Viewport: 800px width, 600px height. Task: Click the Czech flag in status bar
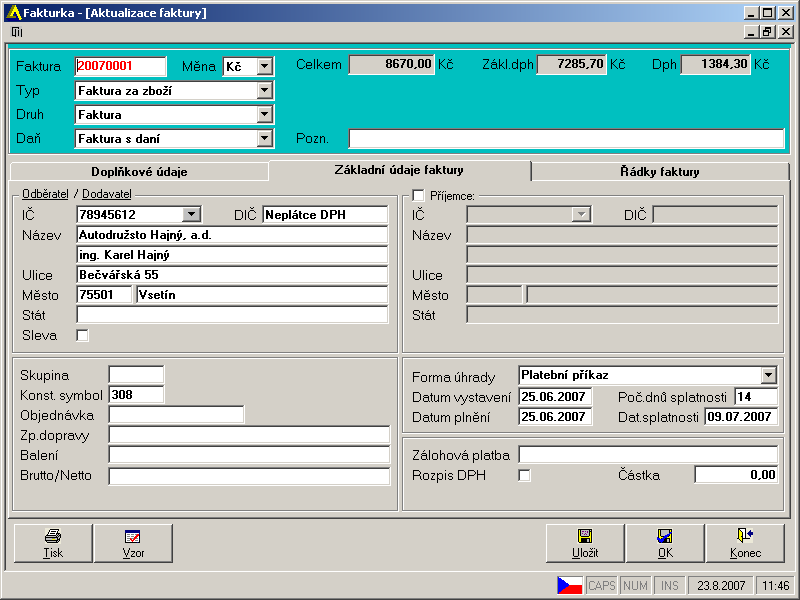tap(569, 585)
